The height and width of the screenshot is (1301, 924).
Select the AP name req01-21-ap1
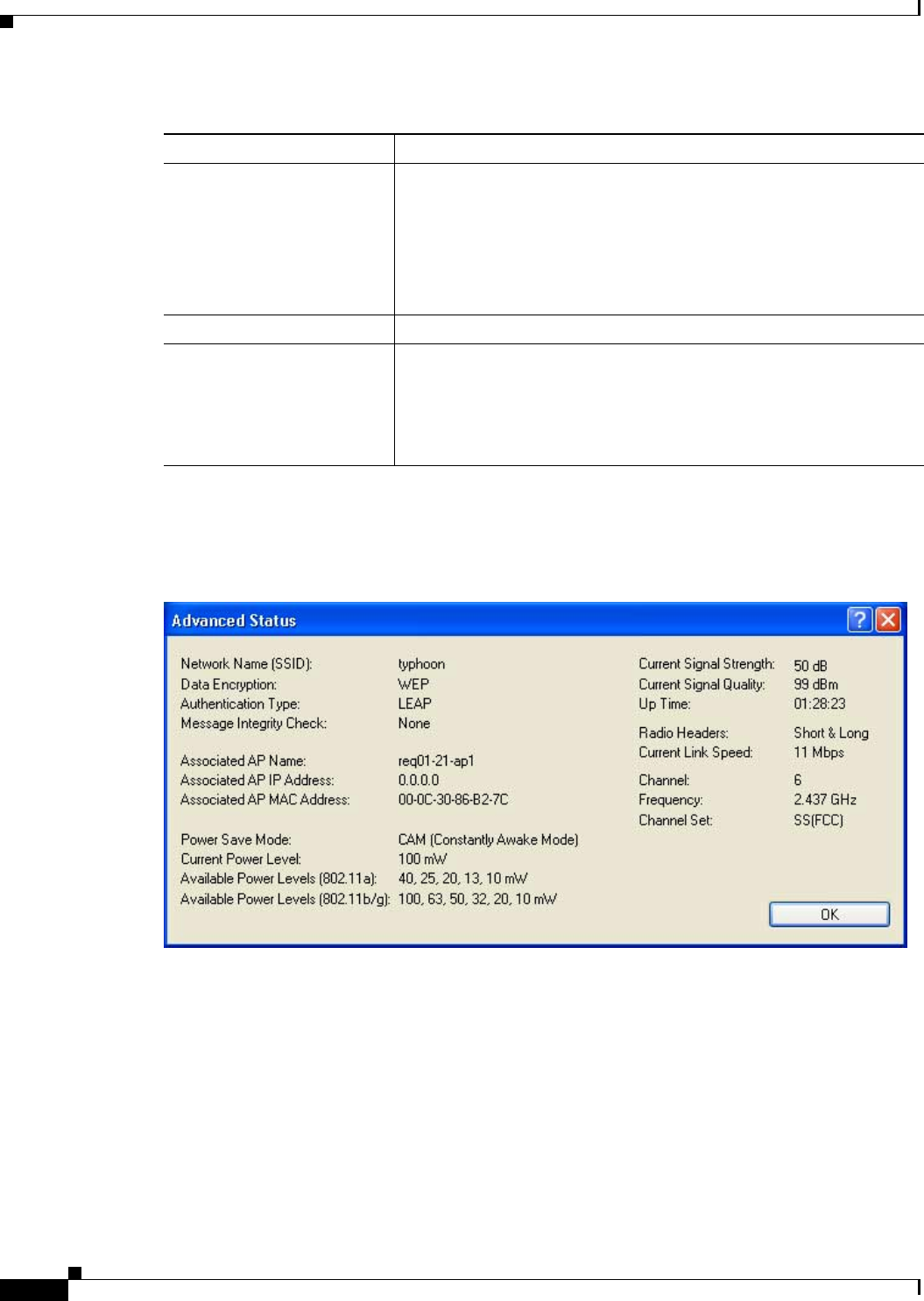(x=436, y=760)
